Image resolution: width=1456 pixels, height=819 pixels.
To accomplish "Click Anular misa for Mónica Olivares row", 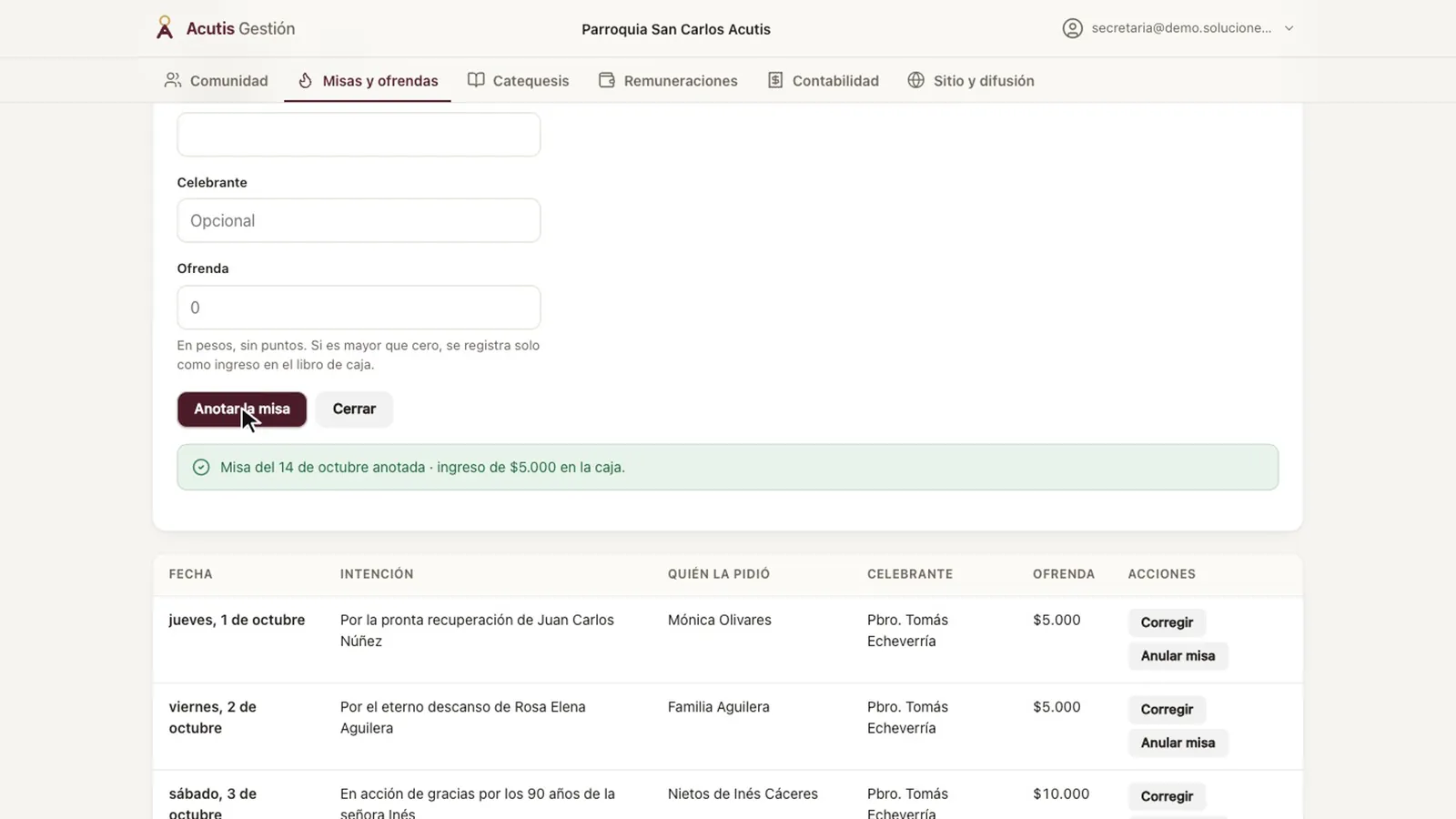I will coord(1178,656).
